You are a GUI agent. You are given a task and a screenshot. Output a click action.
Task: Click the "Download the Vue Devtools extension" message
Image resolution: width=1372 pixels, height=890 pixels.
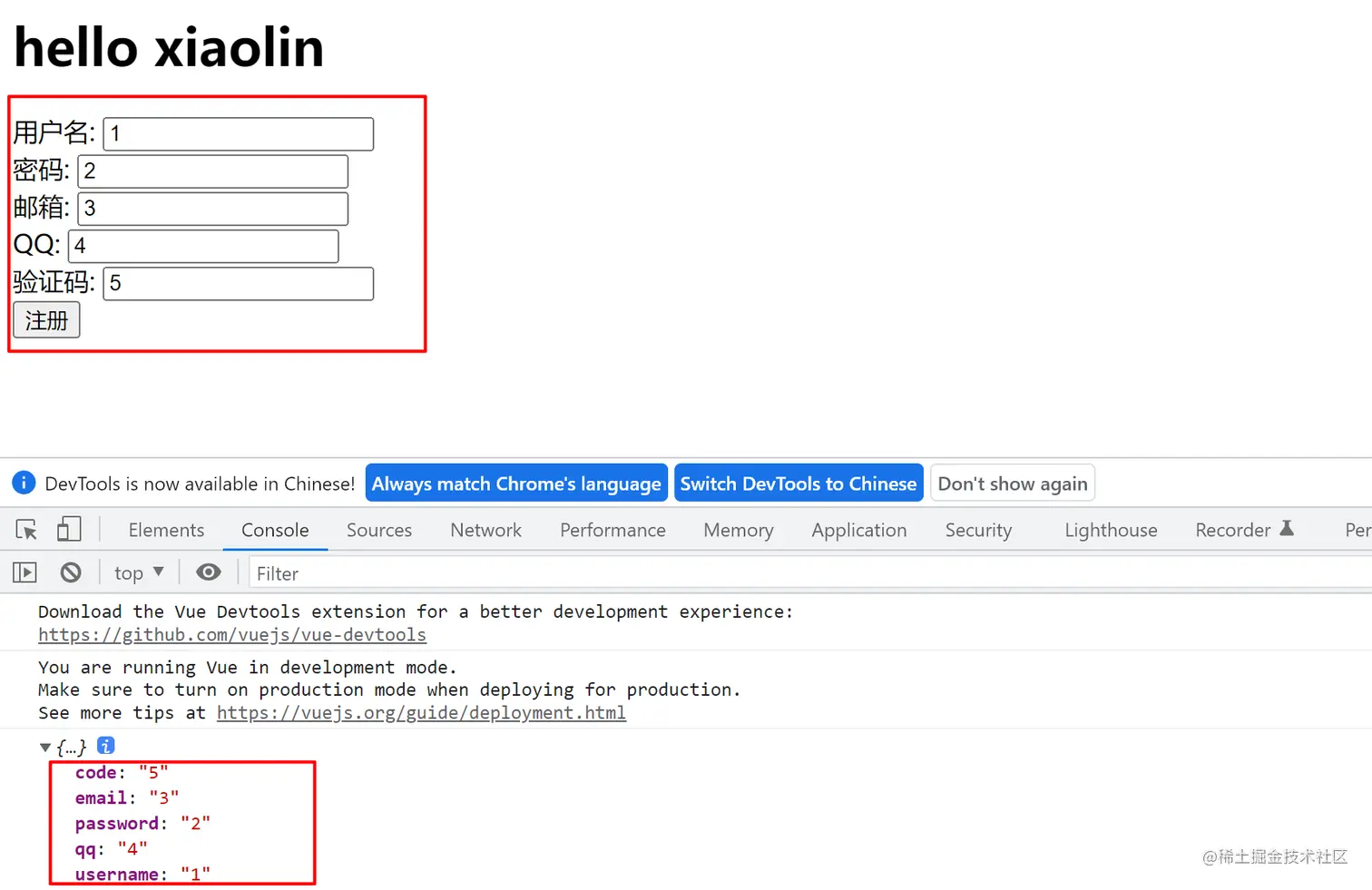[416, 611]
